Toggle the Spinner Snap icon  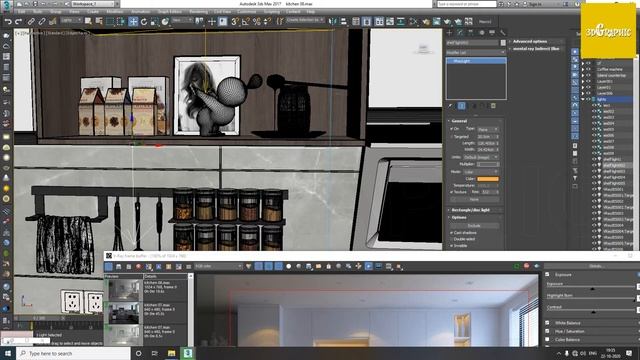[x=267, y=21]
